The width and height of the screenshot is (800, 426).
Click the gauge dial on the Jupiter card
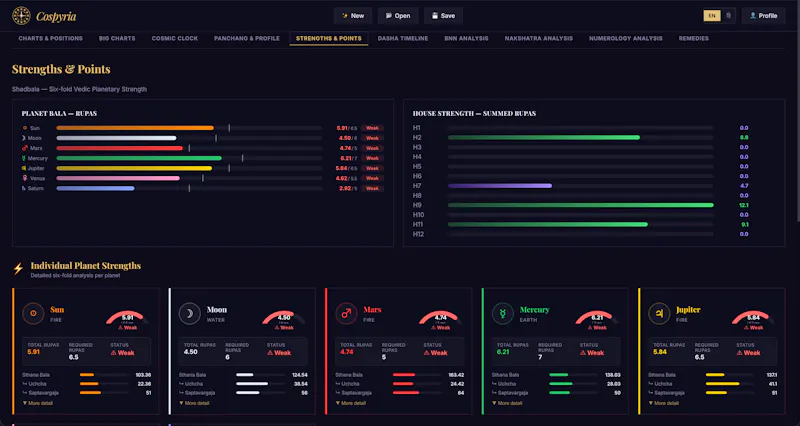pos(753,318)
